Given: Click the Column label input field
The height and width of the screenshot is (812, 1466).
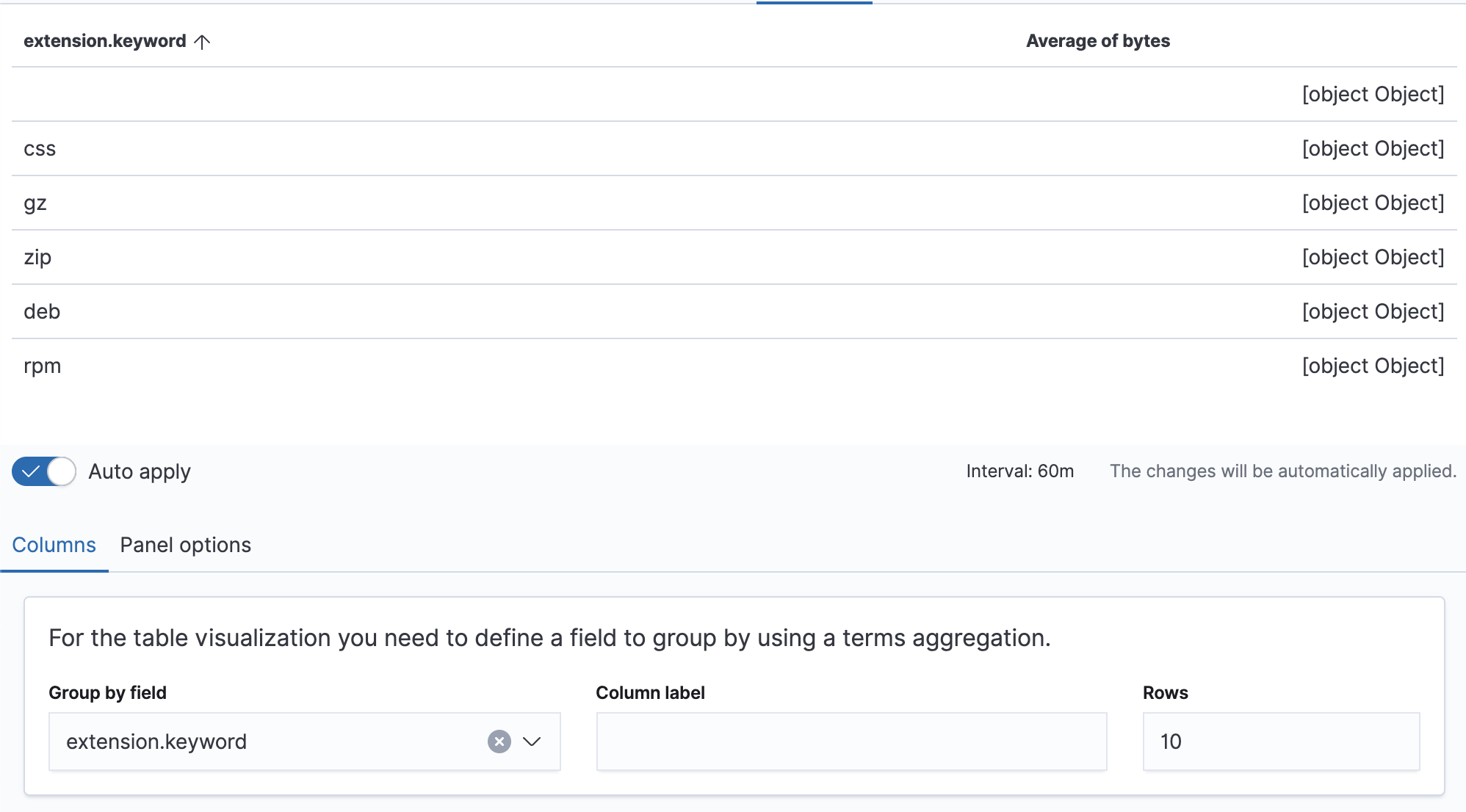Looking at the screenshot, I should (x=851, y=742).
